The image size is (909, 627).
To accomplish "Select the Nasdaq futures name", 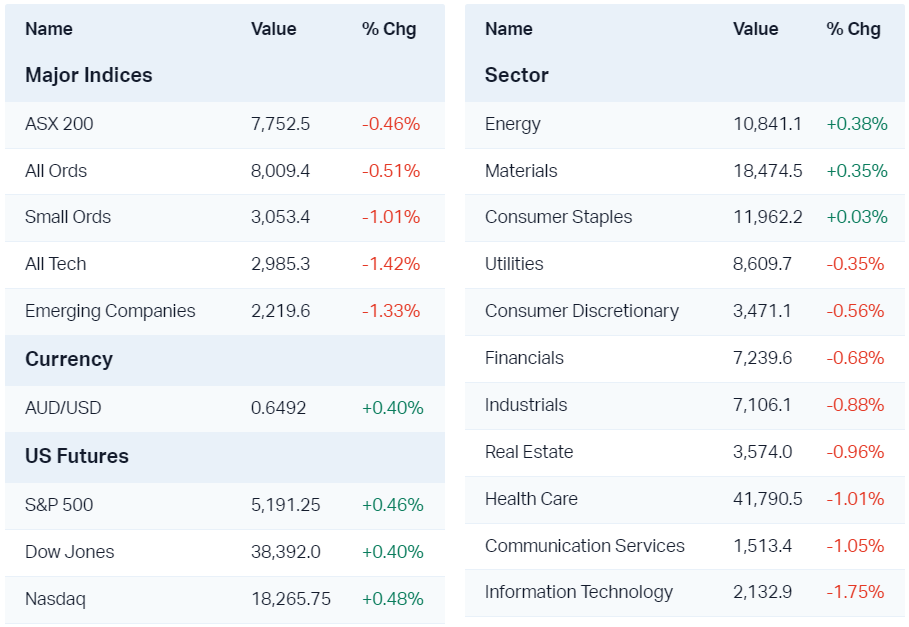I will pos(55,599).
